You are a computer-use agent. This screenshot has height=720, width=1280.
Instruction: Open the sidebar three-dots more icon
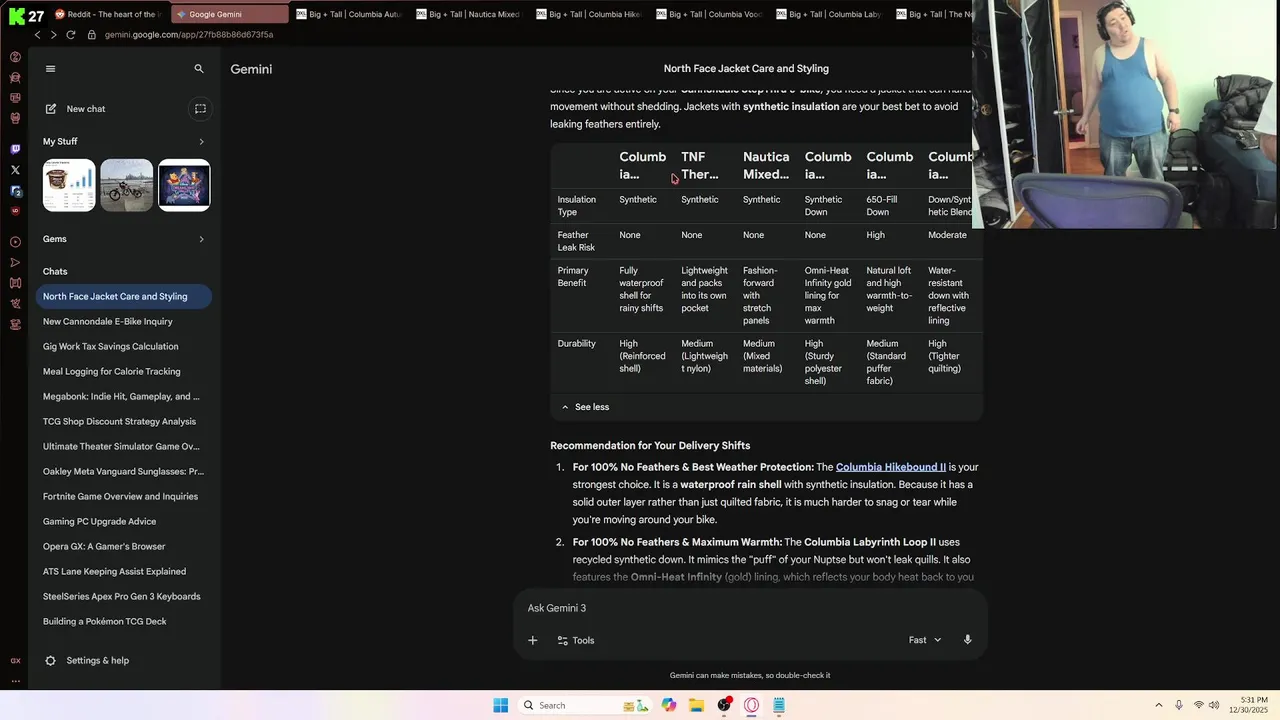tap(15, 681)
